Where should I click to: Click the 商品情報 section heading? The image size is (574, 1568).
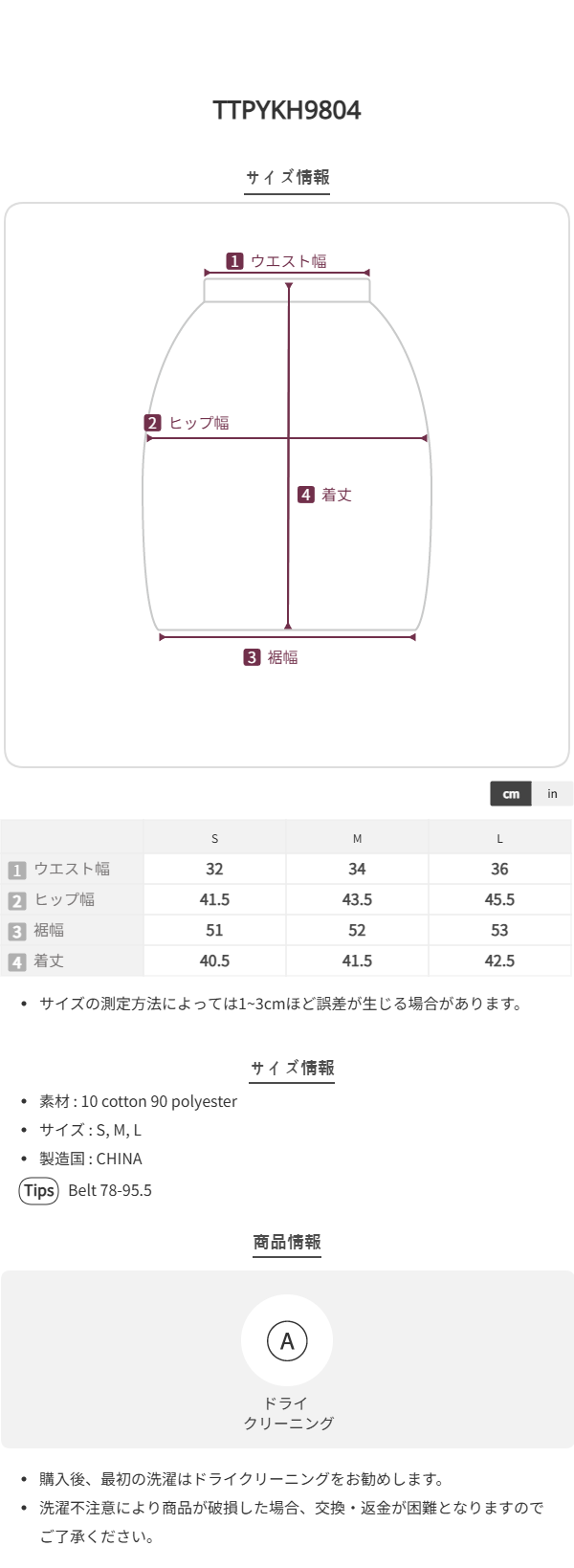tap(287, 1242)
